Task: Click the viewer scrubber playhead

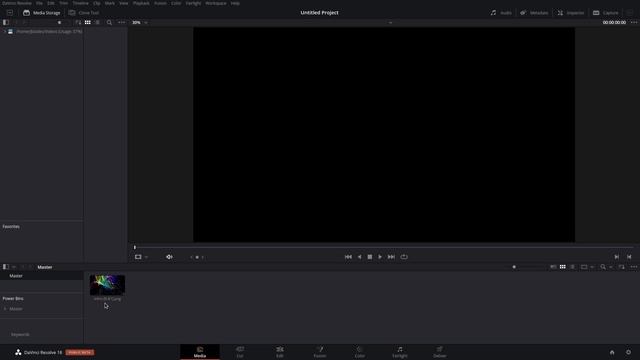Action: click(x=135, y=247)
